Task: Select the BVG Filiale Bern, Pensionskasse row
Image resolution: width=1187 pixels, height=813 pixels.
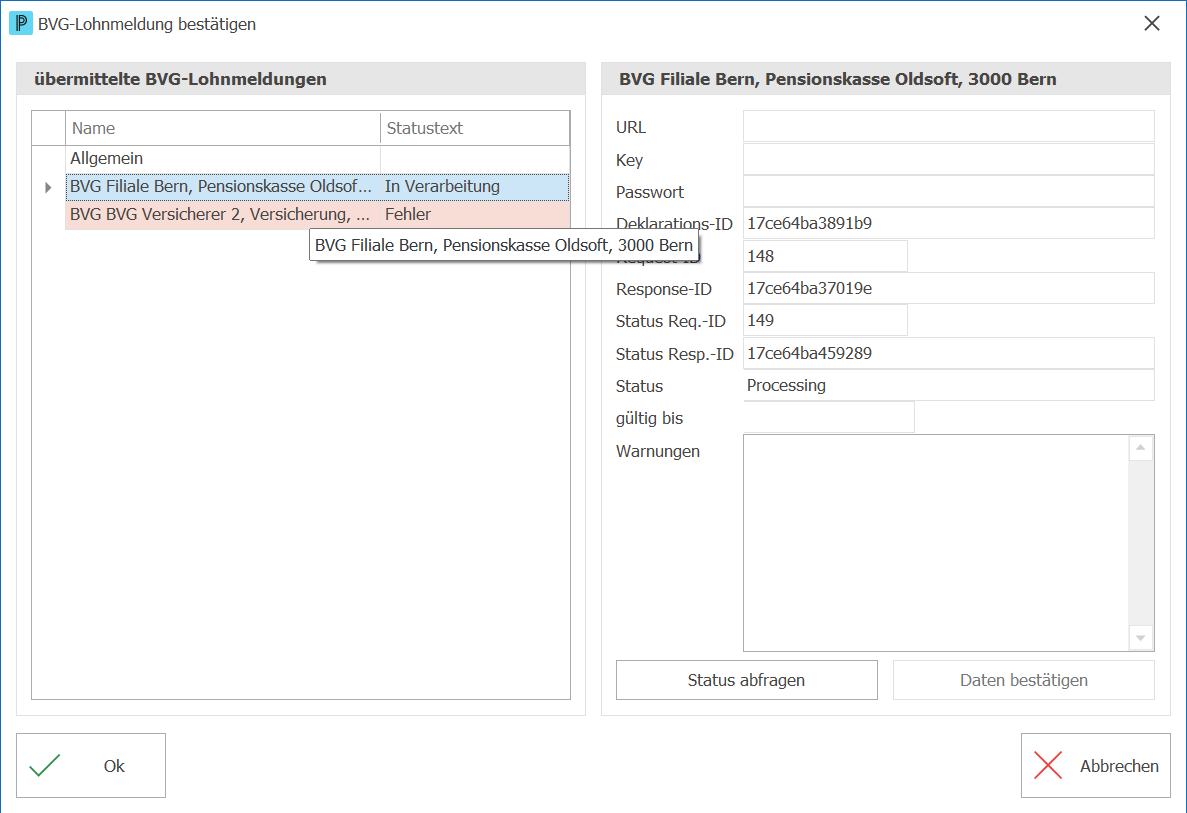Action: click(317, 186)
